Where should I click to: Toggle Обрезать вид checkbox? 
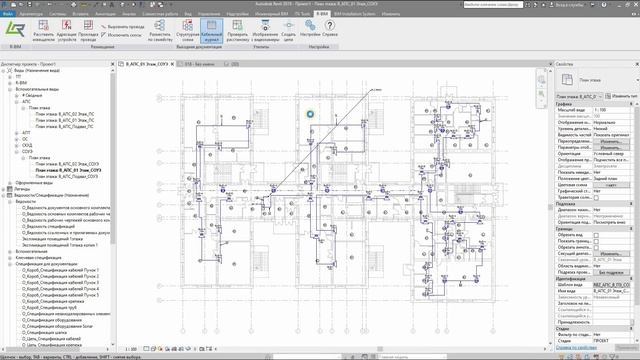click(596, 235)
